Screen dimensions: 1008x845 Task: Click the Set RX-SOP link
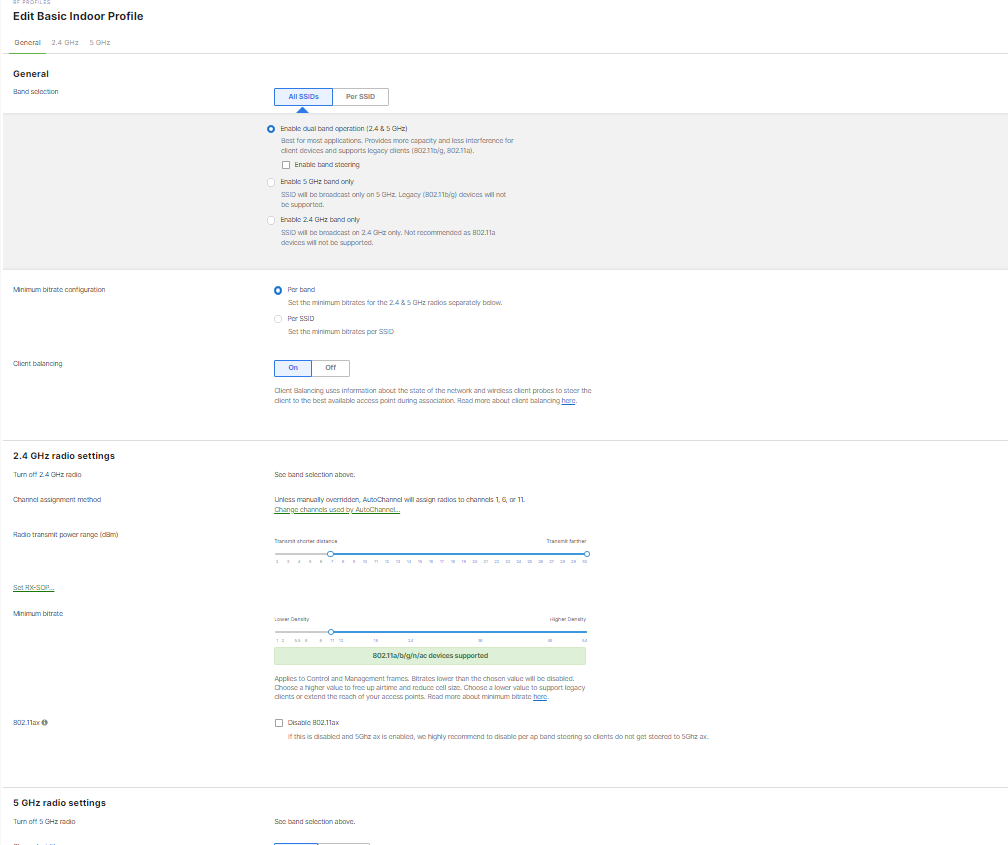[33, 587]
